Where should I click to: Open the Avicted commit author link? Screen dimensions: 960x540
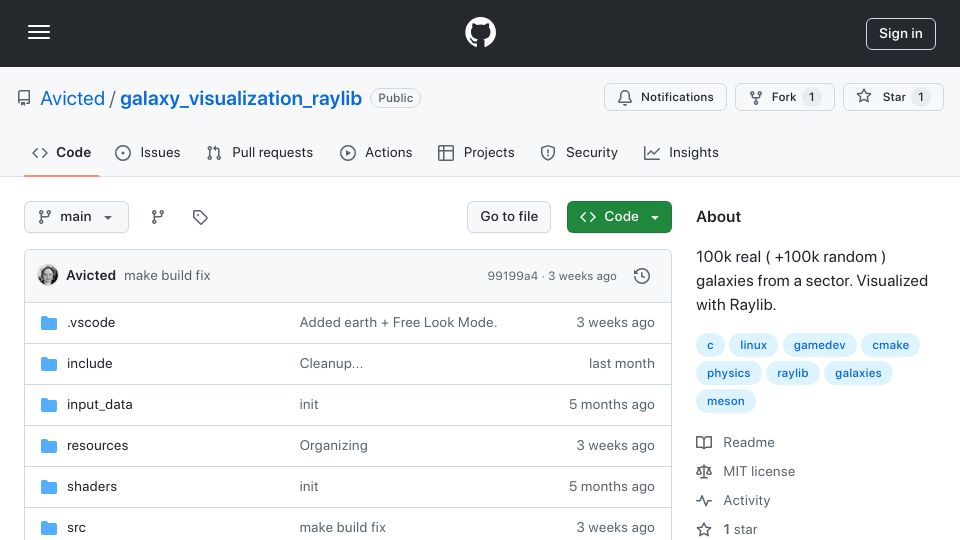(x=91, y=276)
